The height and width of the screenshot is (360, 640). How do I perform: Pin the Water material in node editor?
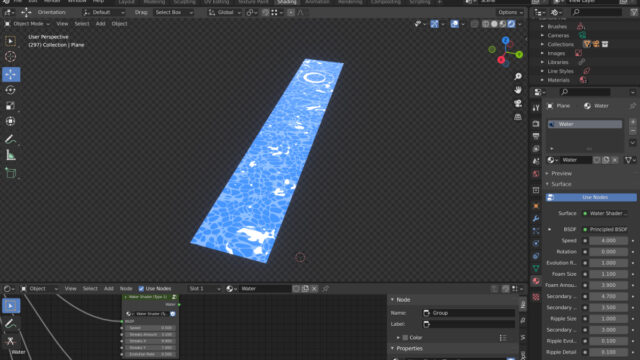(325, 289)
